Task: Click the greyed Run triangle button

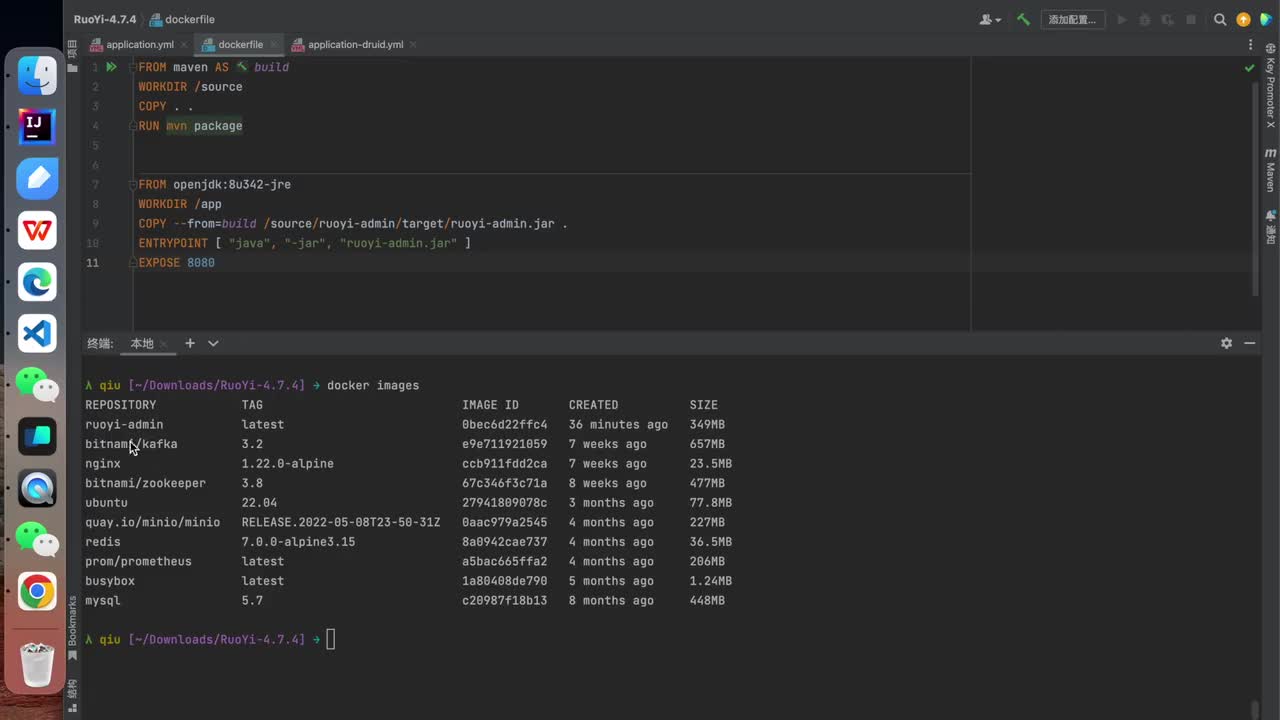Action: [x=1122, y=19]
